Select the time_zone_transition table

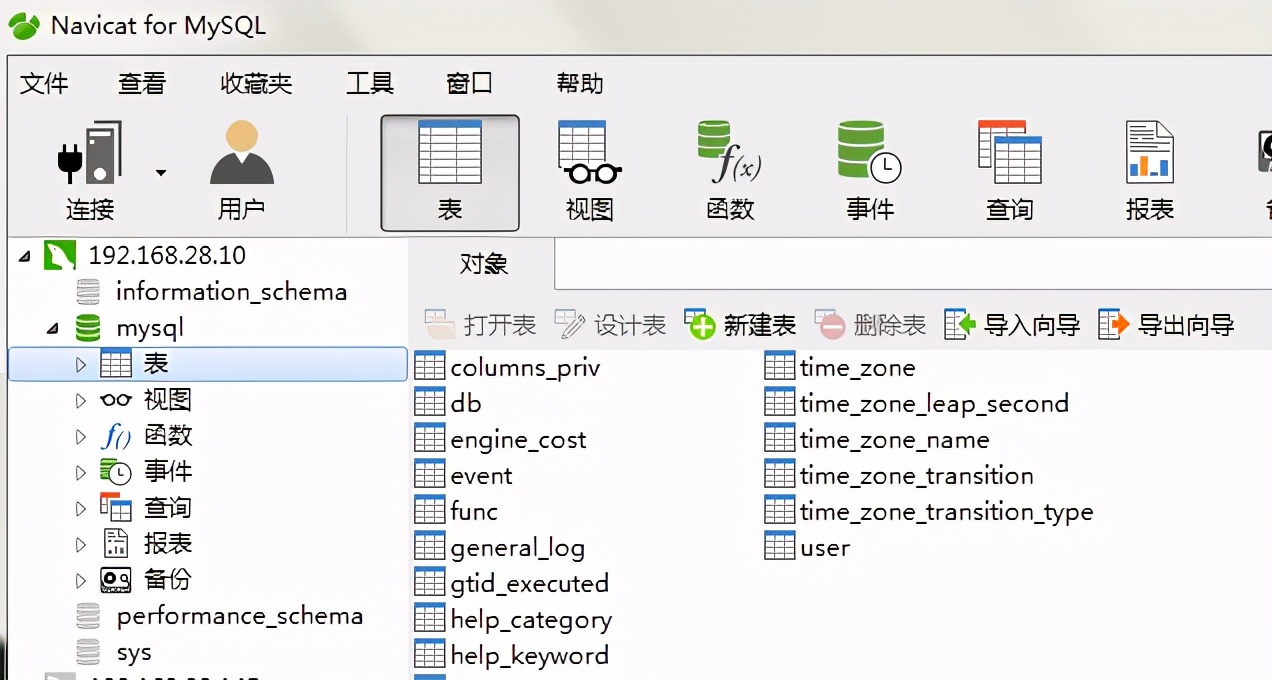[x=916, y=476]
